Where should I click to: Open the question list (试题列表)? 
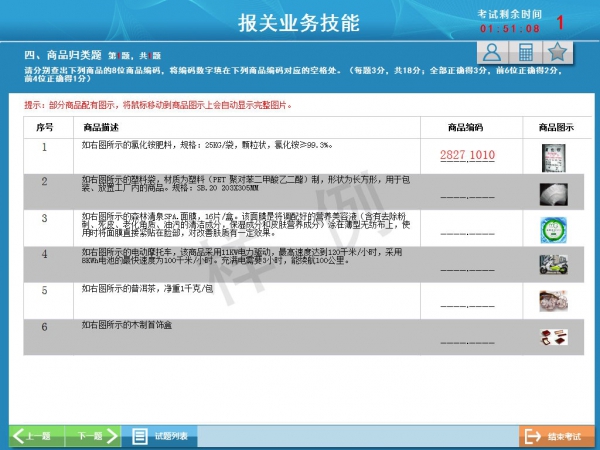164,436
